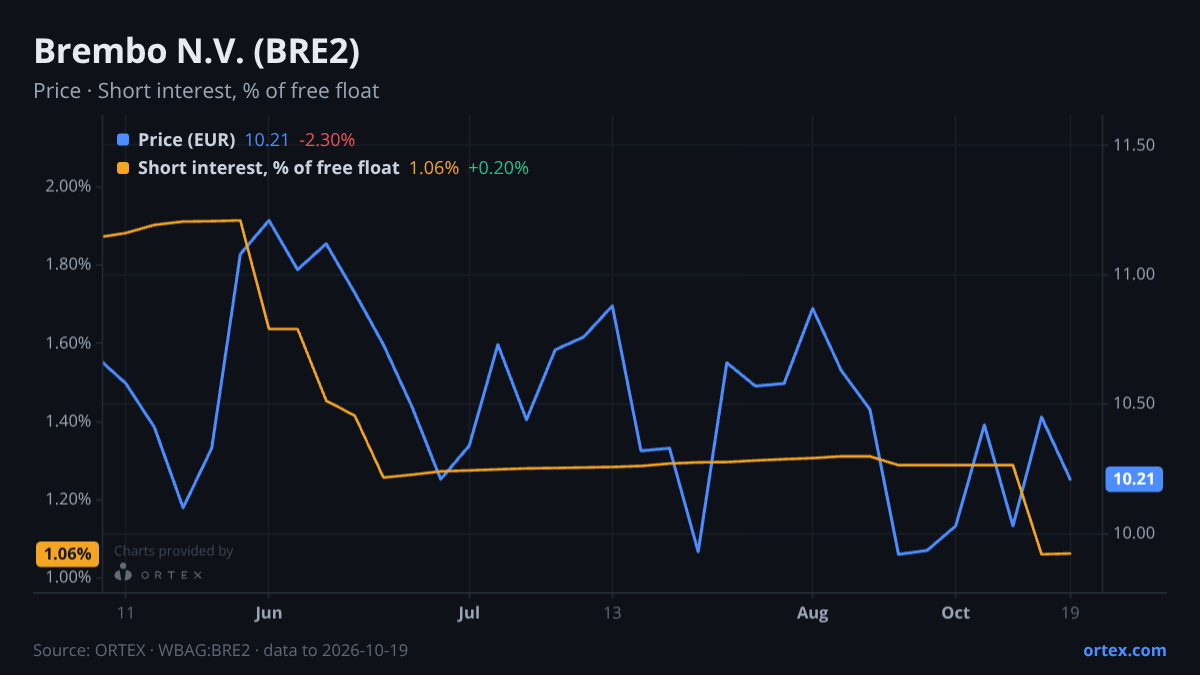Image resolution: width=1200 pixels, height=675 pixels.
Task: Open the ortex.com link
Action: click(1125, 650)
